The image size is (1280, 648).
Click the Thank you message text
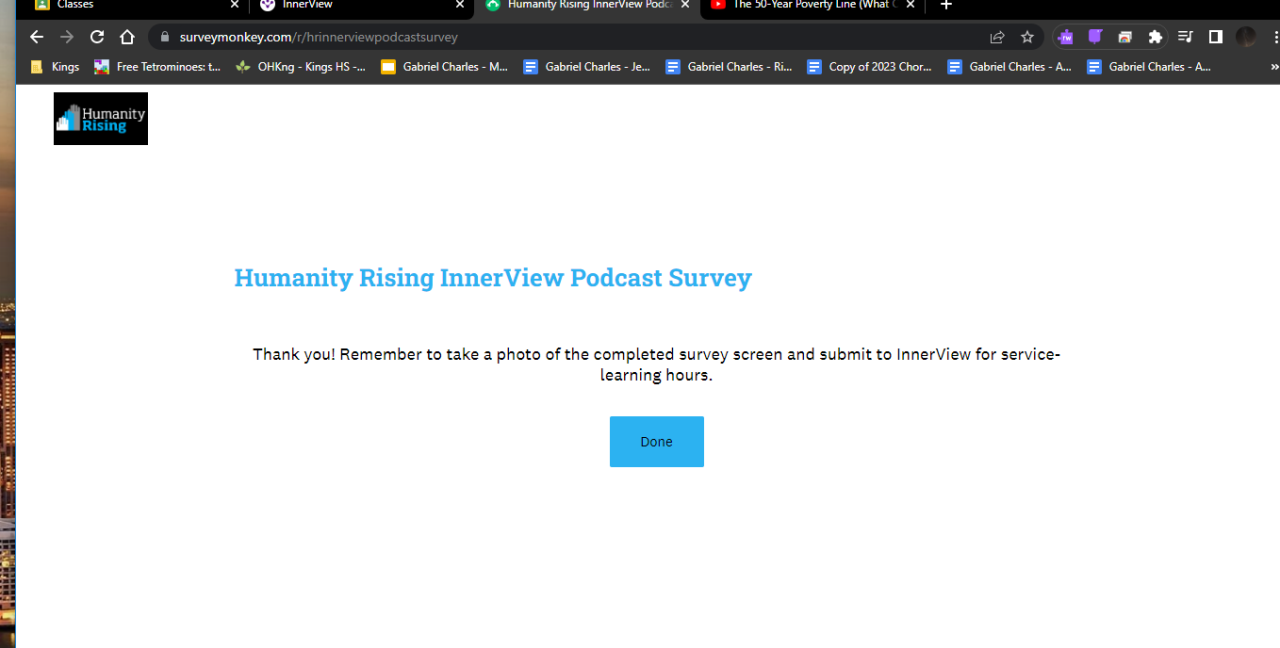(x=656, y=365)
